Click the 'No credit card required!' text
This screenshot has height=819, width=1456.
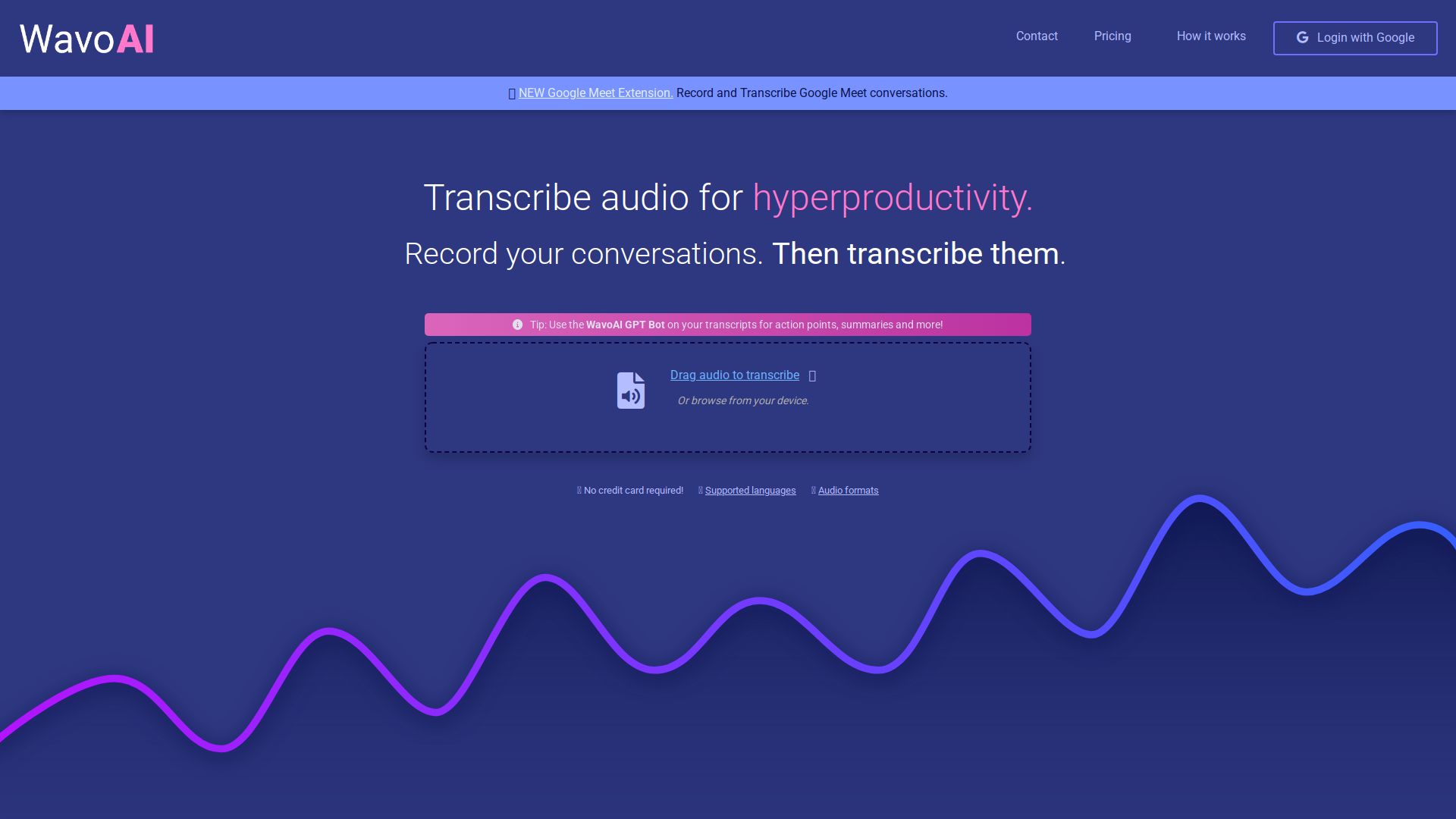(633, 491)
